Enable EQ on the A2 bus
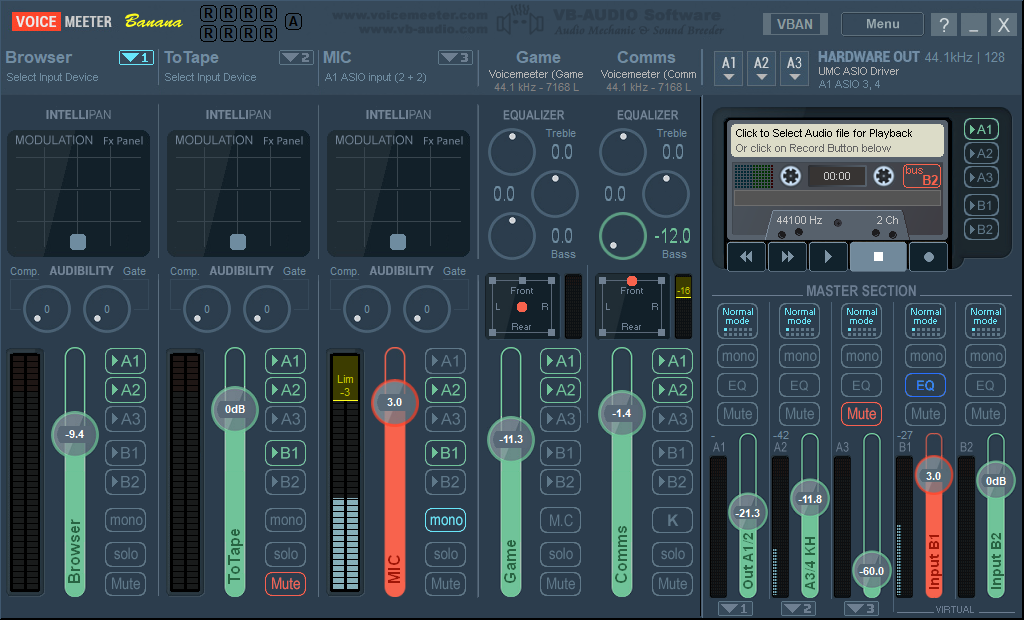Viewport: 1024px width, 620px height. click(x=799, y=385)
